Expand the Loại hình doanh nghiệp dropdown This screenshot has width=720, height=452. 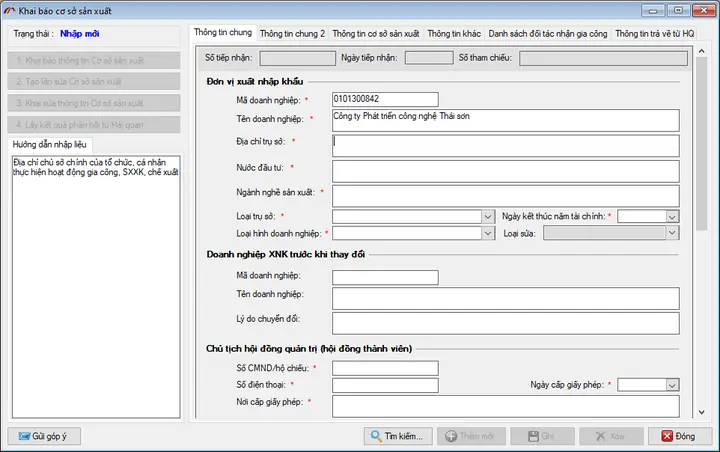(x=488, y=233)
